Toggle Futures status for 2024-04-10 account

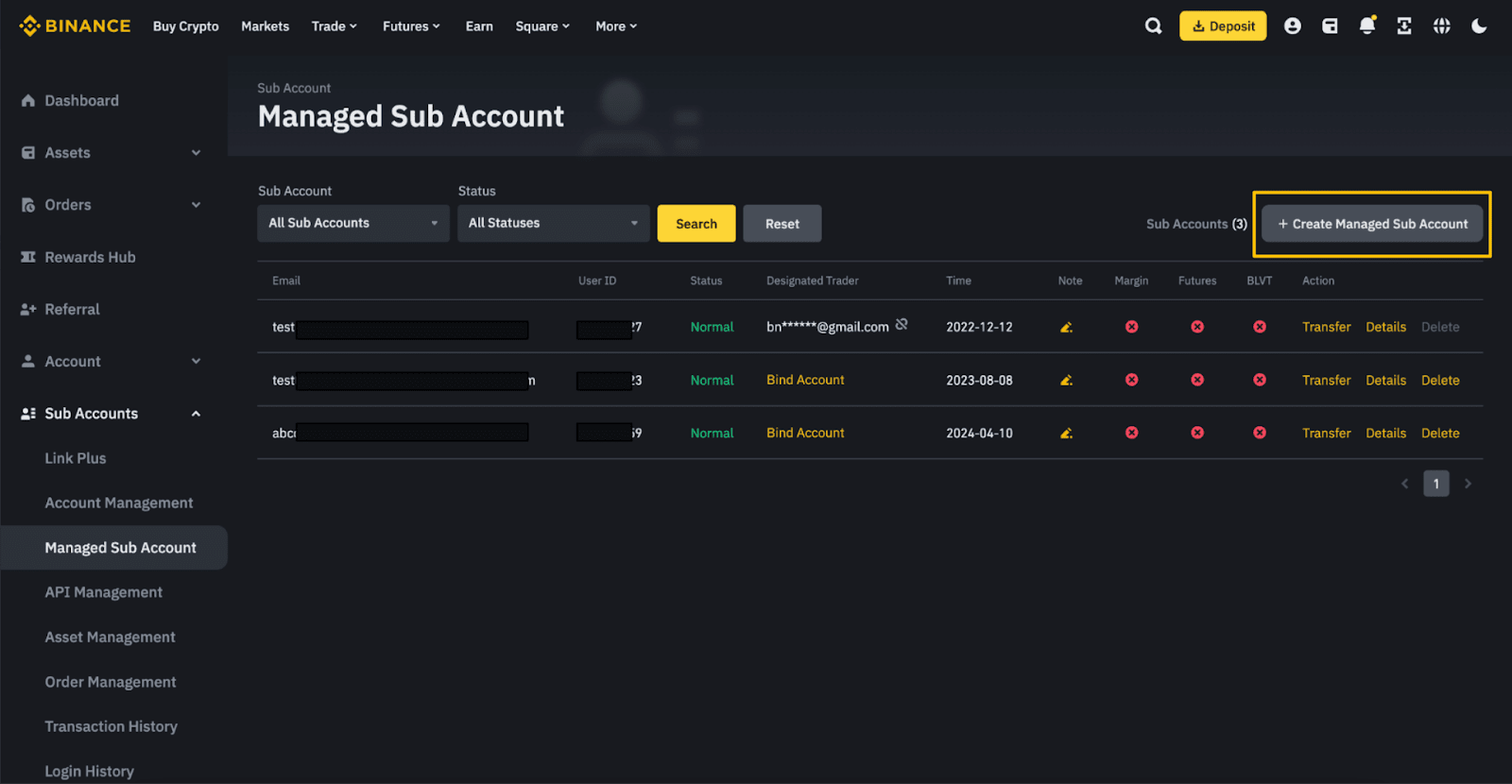click(1197, 433)
